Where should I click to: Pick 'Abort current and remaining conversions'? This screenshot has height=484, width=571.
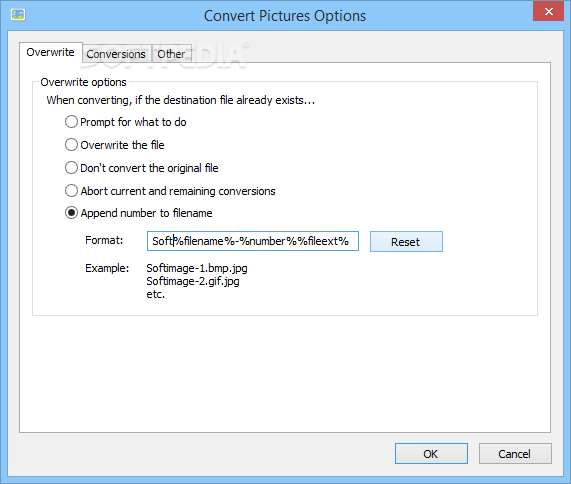click(170, 191)
